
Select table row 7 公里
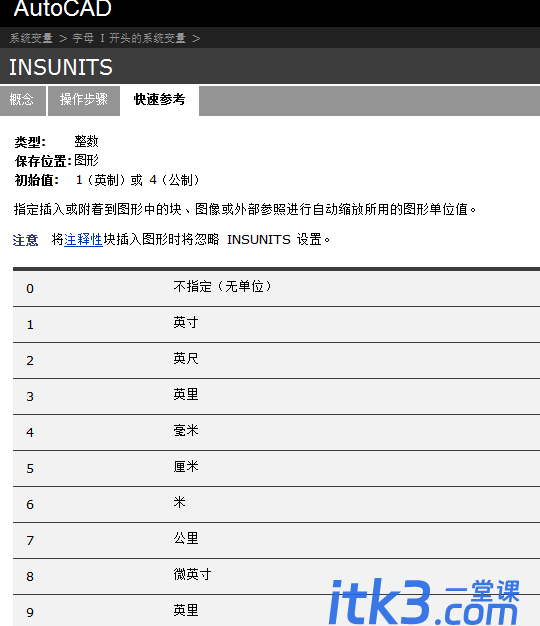pyautogui.click(x=276, y=540)
